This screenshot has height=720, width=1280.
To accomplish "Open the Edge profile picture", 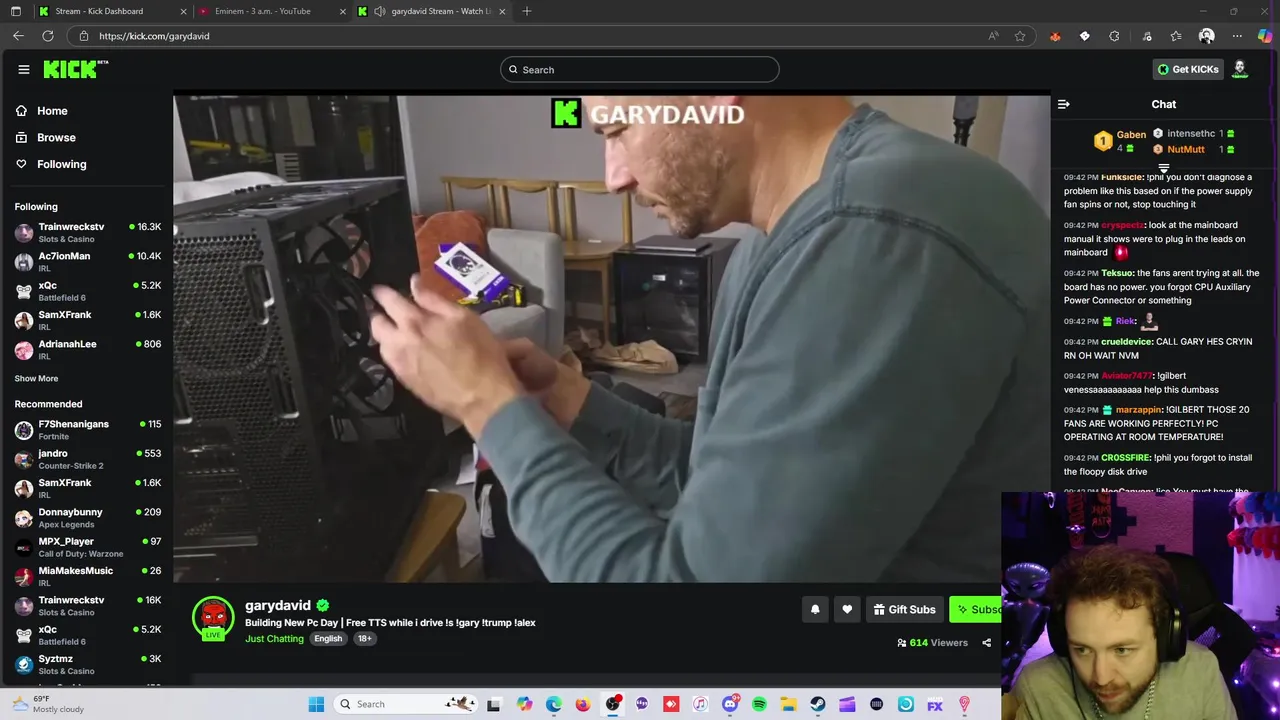I will (x=1206, y=36).
